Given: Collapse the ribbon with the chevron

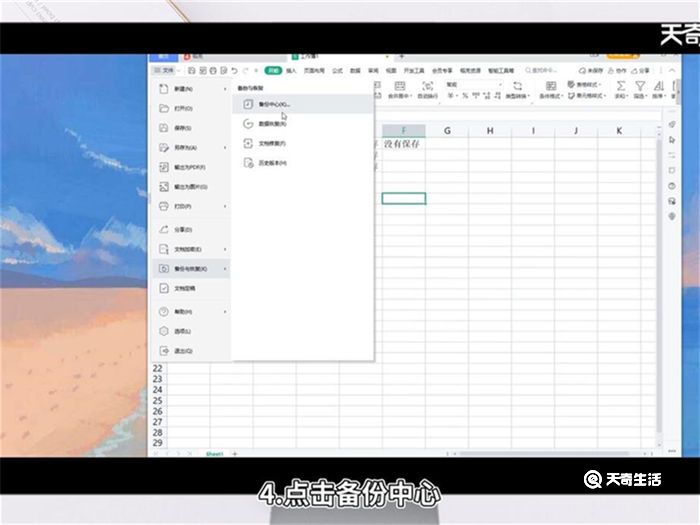Looking at the screenshot, I should tap(672, 71).
